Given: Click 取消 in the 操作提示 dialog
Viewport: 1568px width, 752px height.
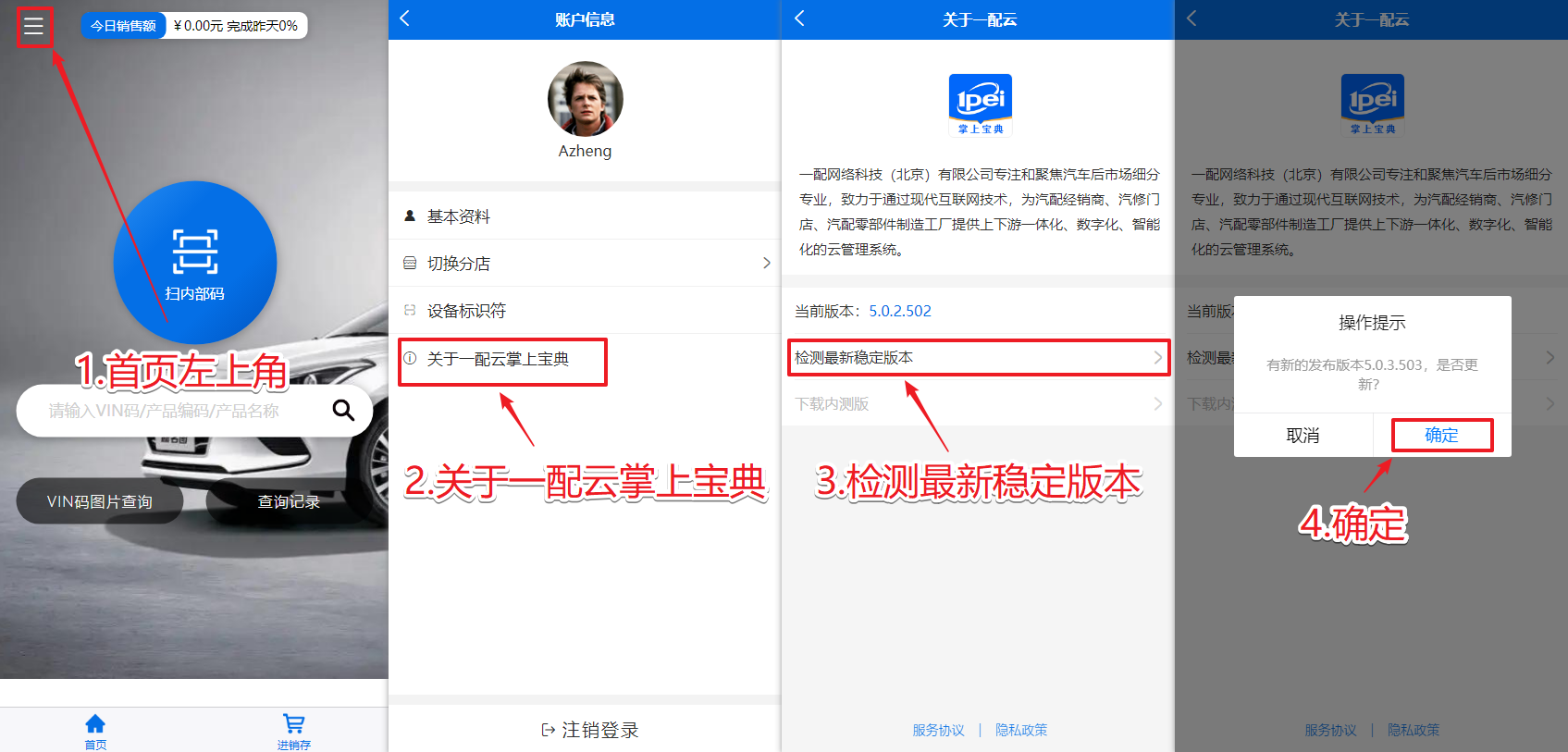Looking at the screenshot, I should click(1303, 435).
